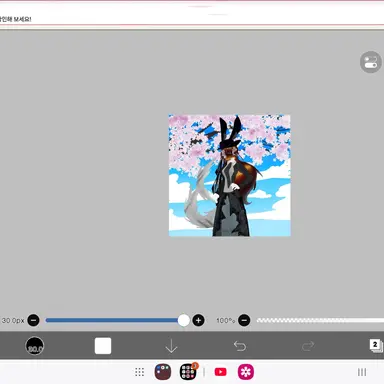Viewport: 384px width, 384px height.
Task: Open recent apps navigation button
Action: [x=362, y=372]
